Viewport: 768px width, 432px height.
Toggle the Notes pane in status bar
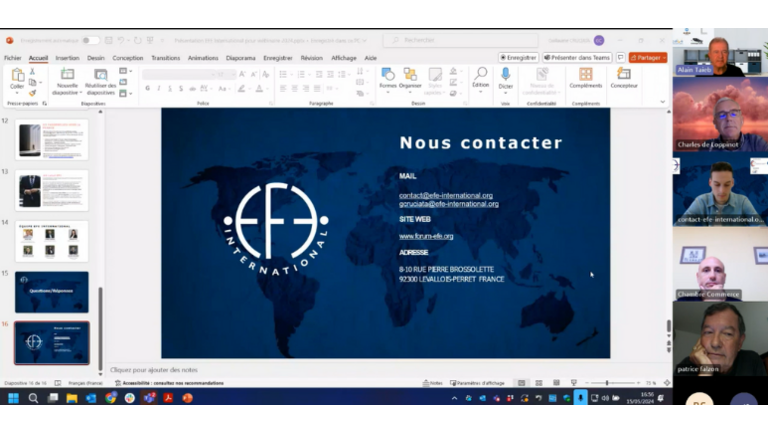(432, 383)
